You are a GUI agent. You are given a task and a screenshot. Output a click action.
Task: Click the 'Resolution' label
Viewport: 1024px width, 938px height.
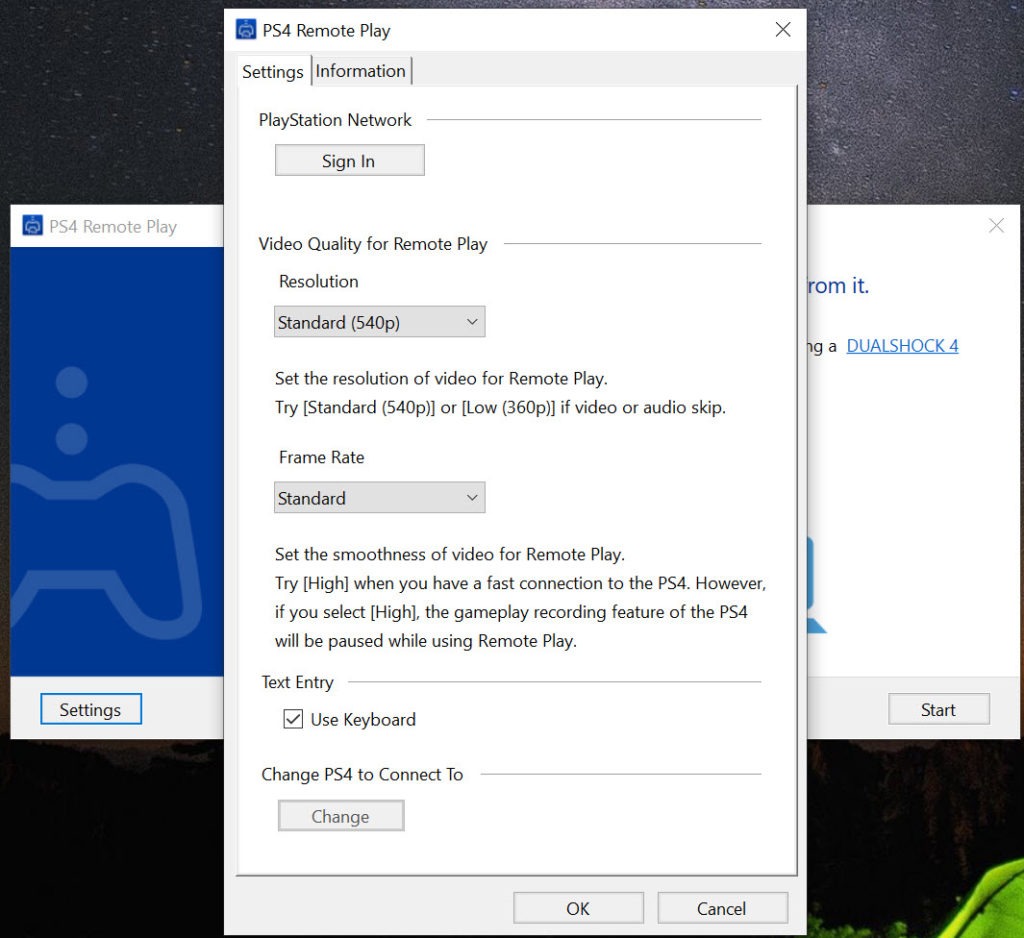[x=319, y=282]
